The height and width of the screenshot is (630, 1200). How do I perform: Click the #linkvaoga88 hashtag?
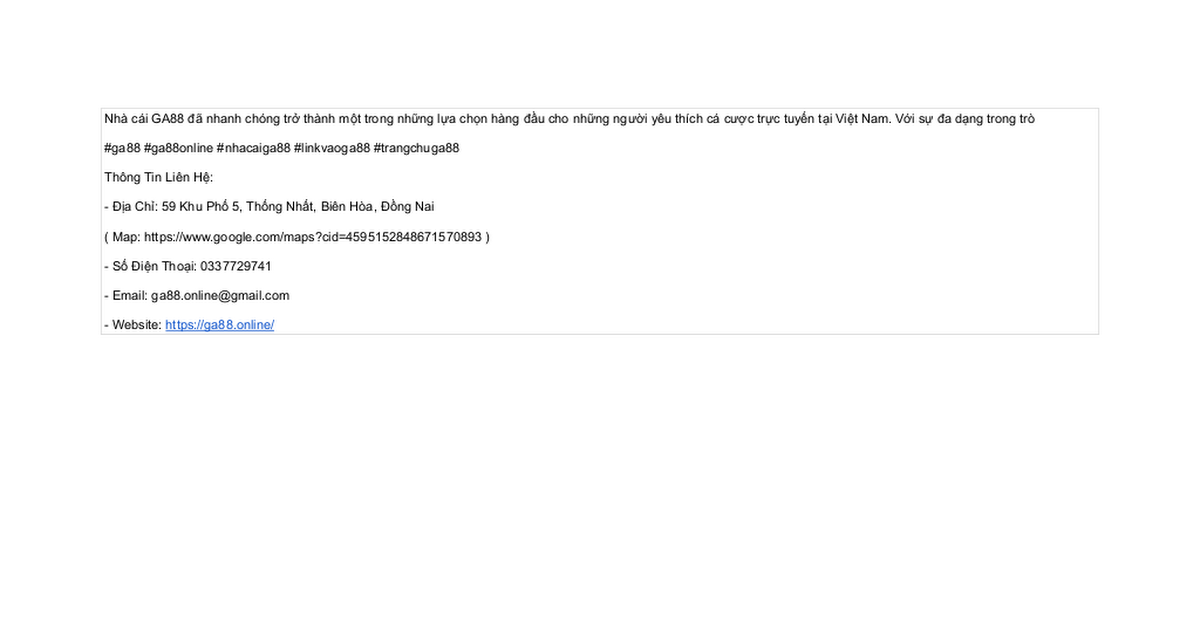(331, 148)
